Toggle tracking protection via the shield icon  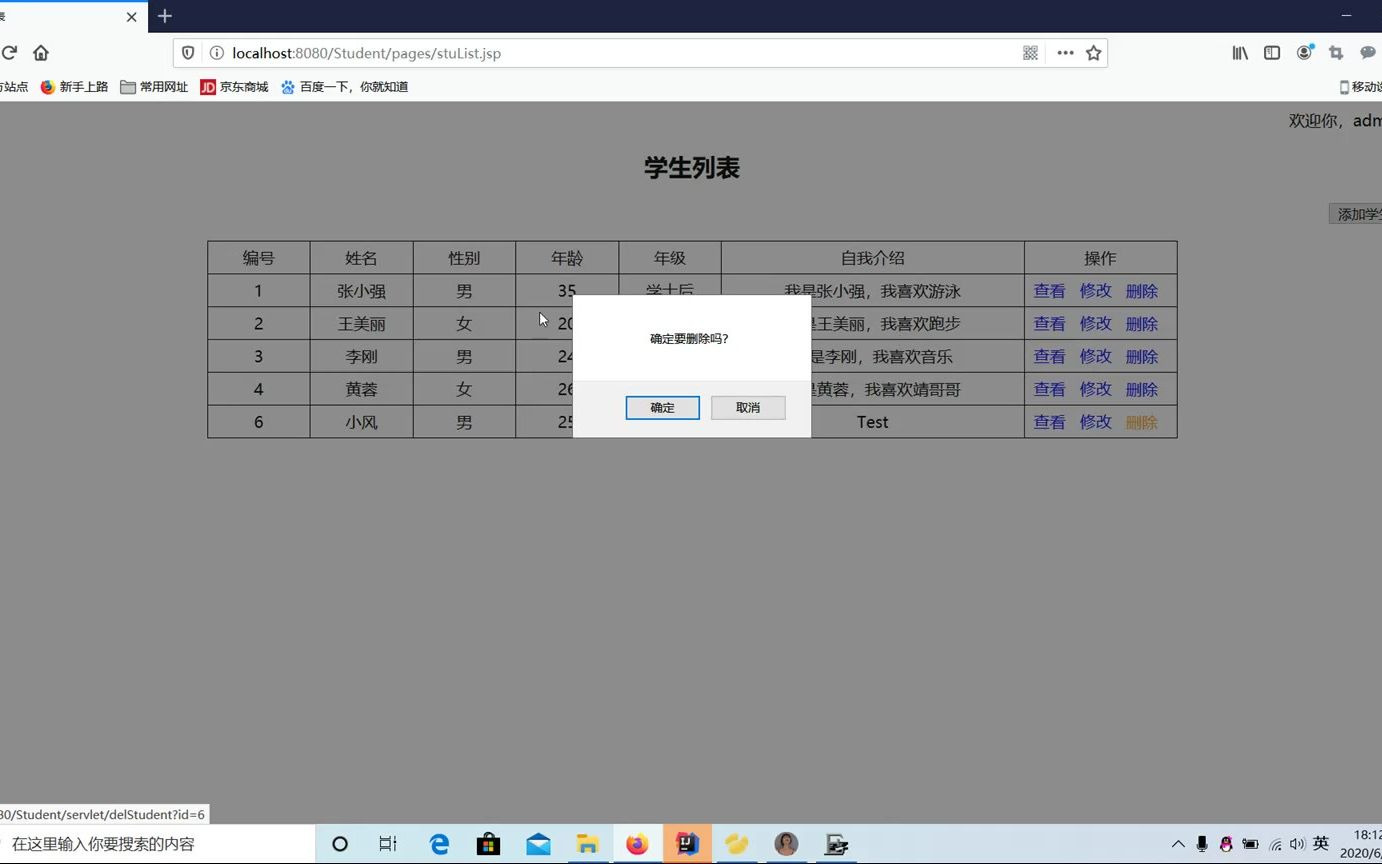189,53
